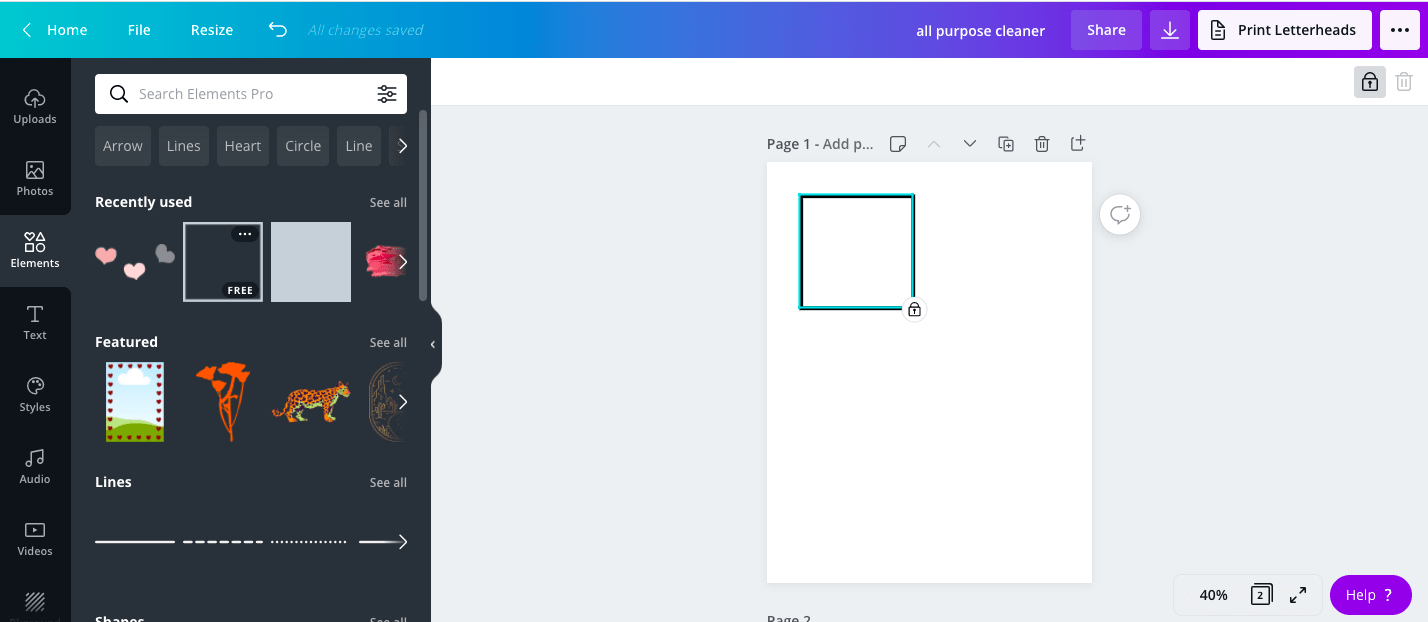1428x622 pixels.
Task: Click the download icon in the top bar
Action: point(1169,30)
